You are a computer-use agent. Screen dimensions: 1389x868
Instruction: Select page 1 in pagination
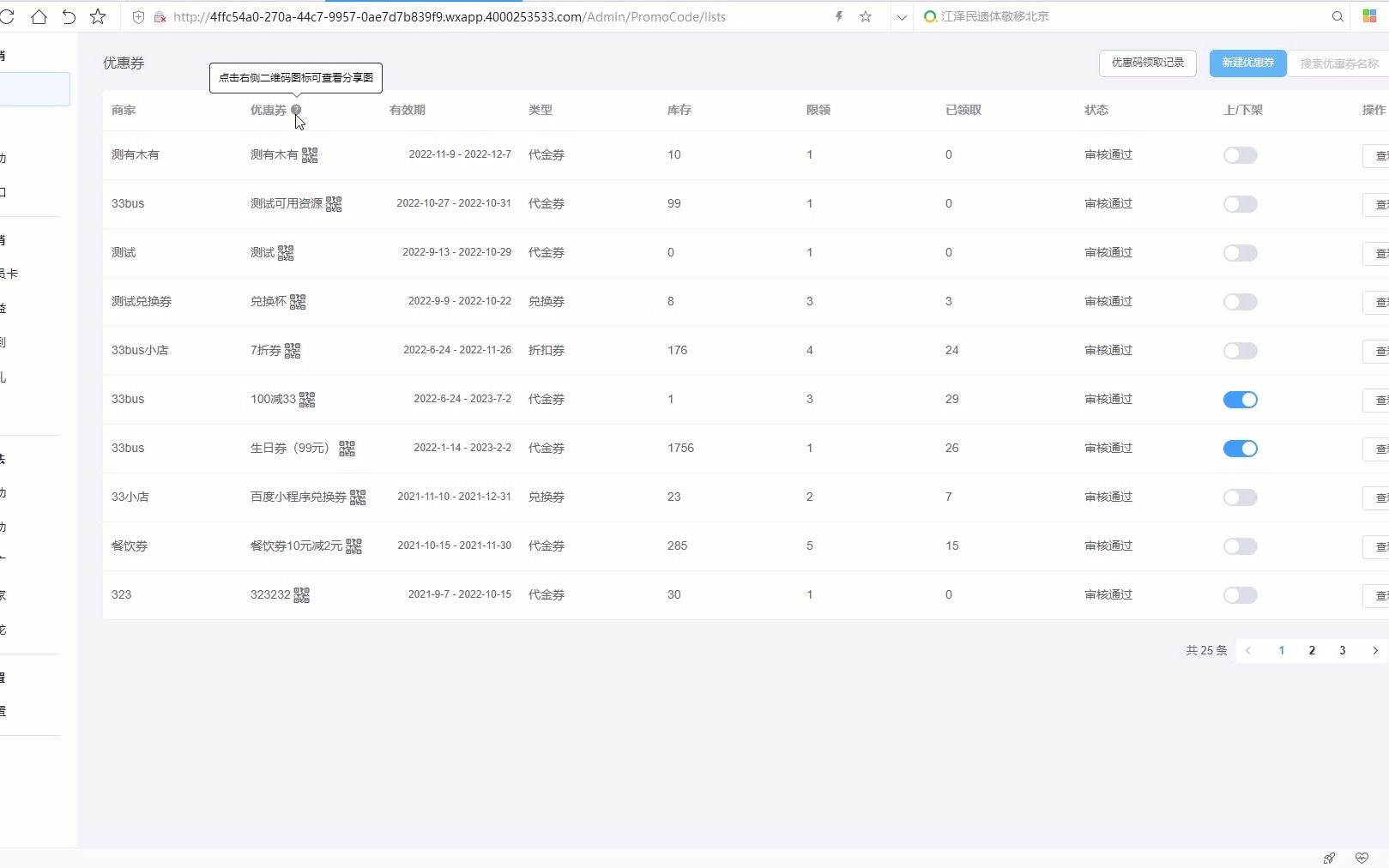(1281, 650)
